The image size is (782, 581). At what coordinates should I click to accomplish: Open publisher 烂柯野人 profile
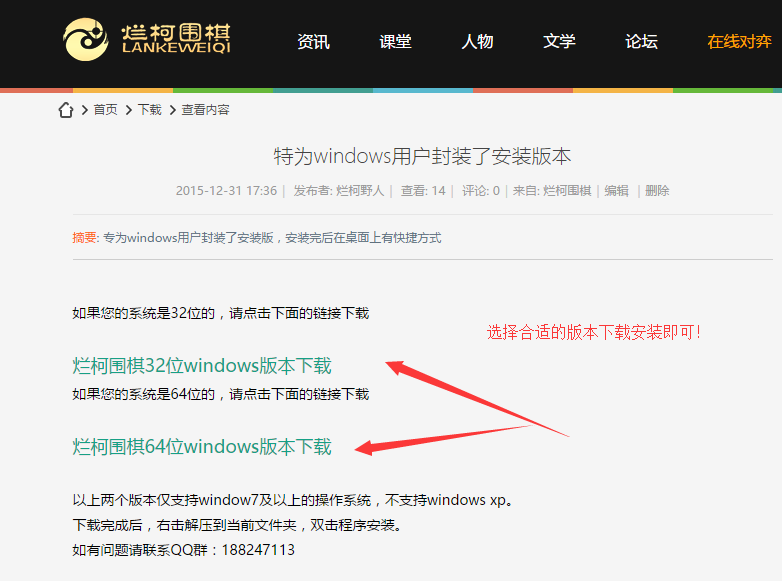coord(360,191)
